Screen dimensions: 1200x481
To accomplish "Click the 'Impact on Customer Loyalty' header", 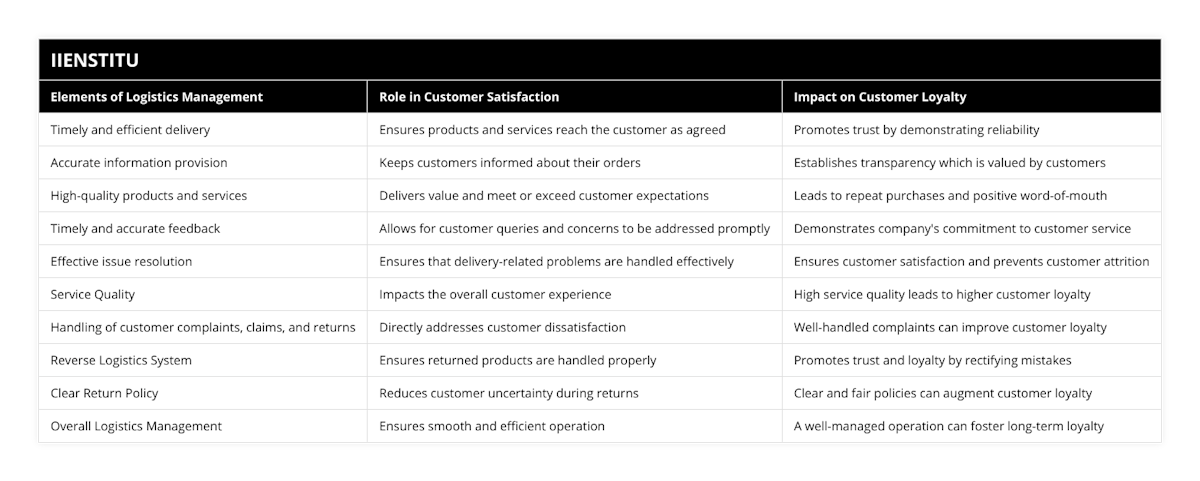I will pos(880,97).
